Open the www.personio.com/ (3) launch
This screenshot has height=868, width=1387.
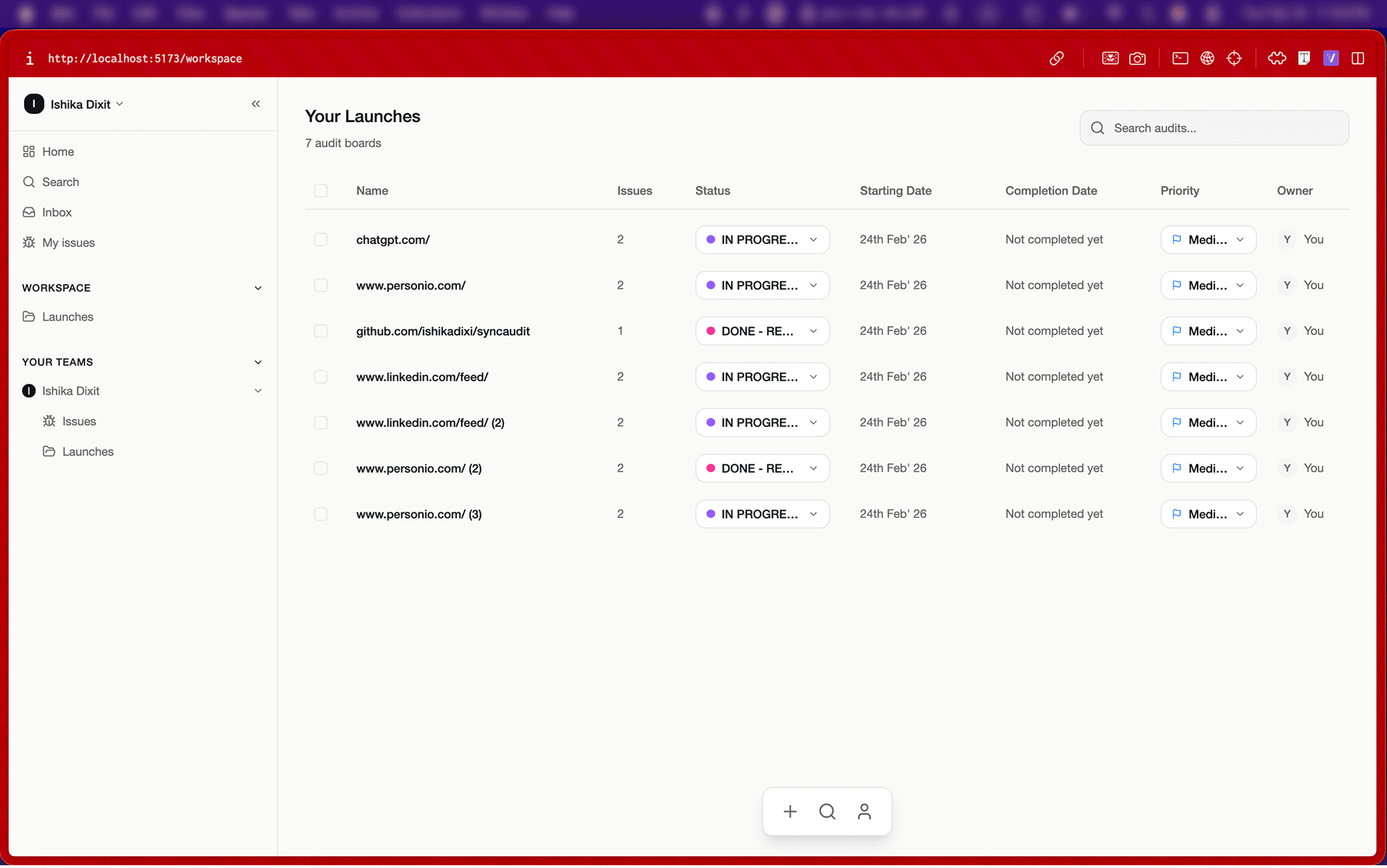[419, 514]
